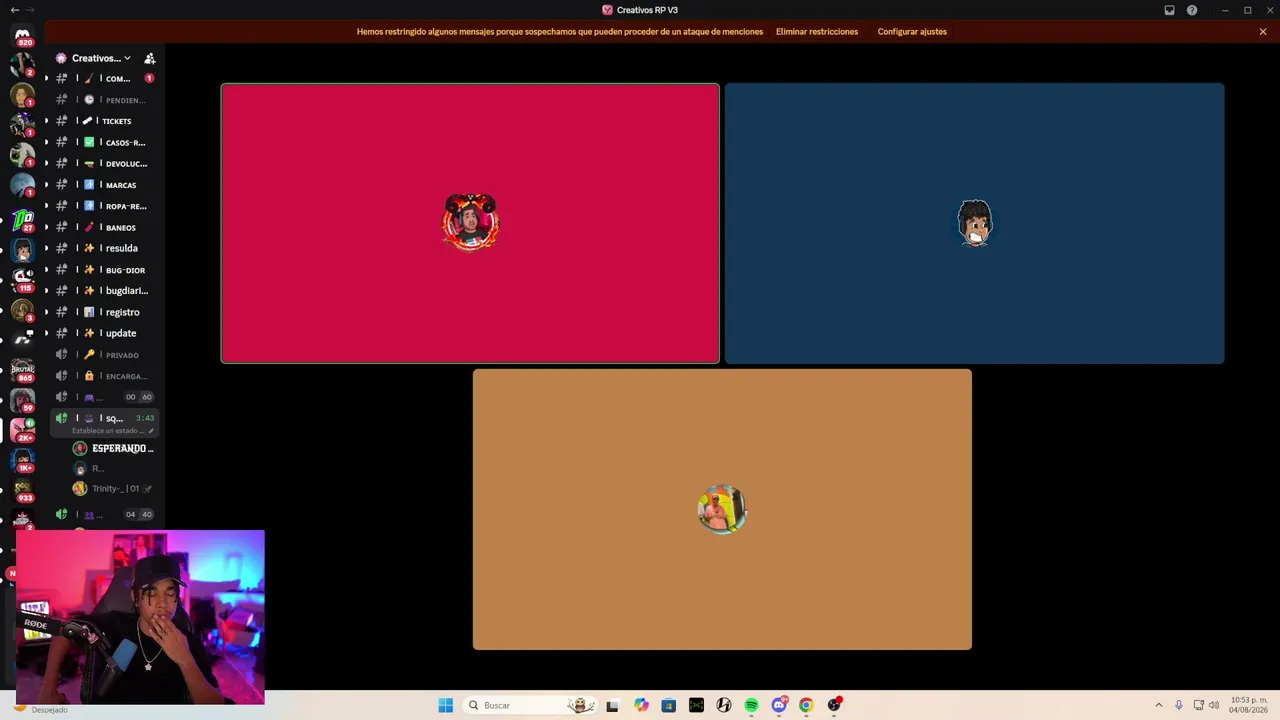
Task: Expand the DEVOLUC... channel thread arrow
Action: pos(46,163)
